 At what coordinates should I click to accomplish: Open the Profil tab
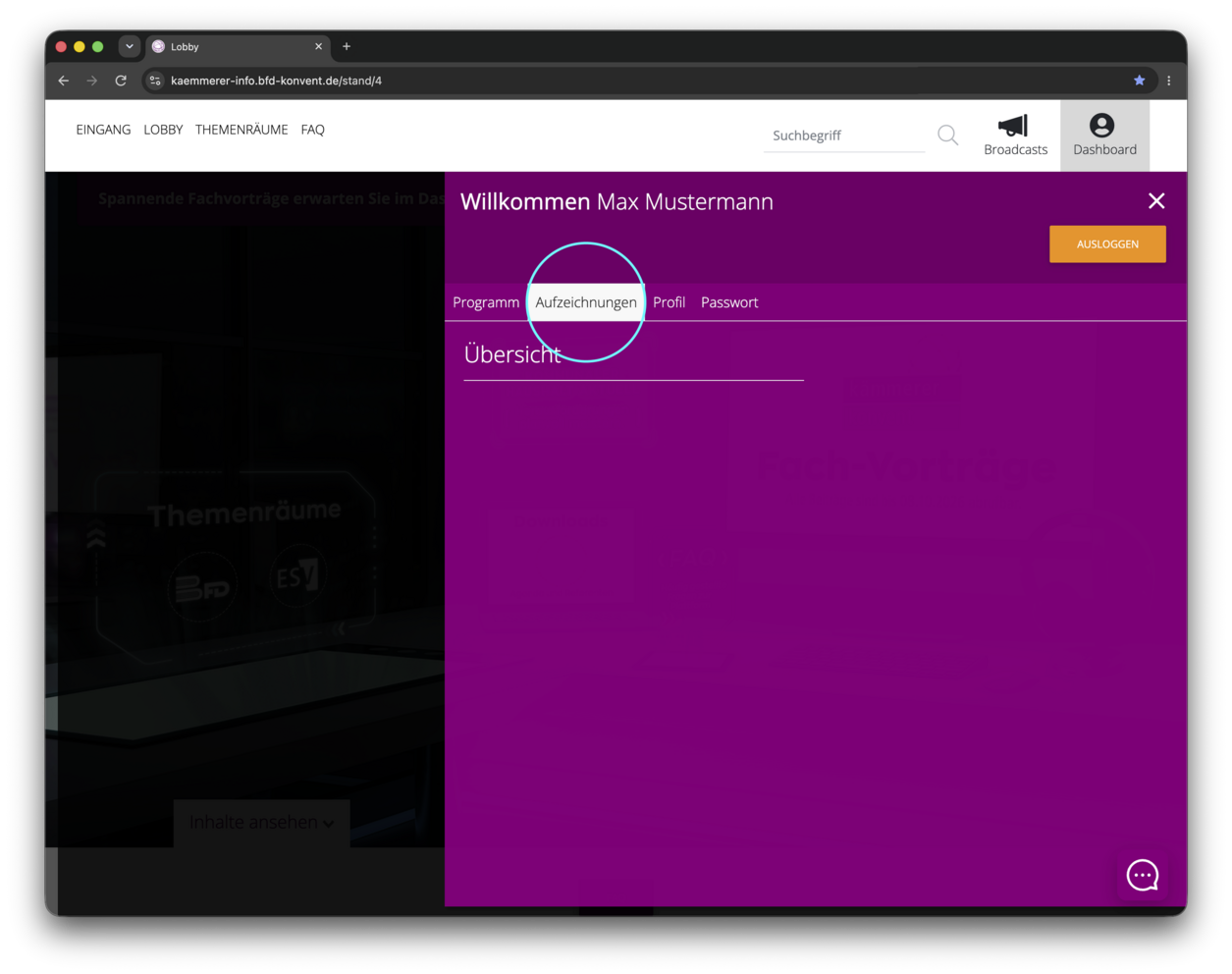pos(669,302)
